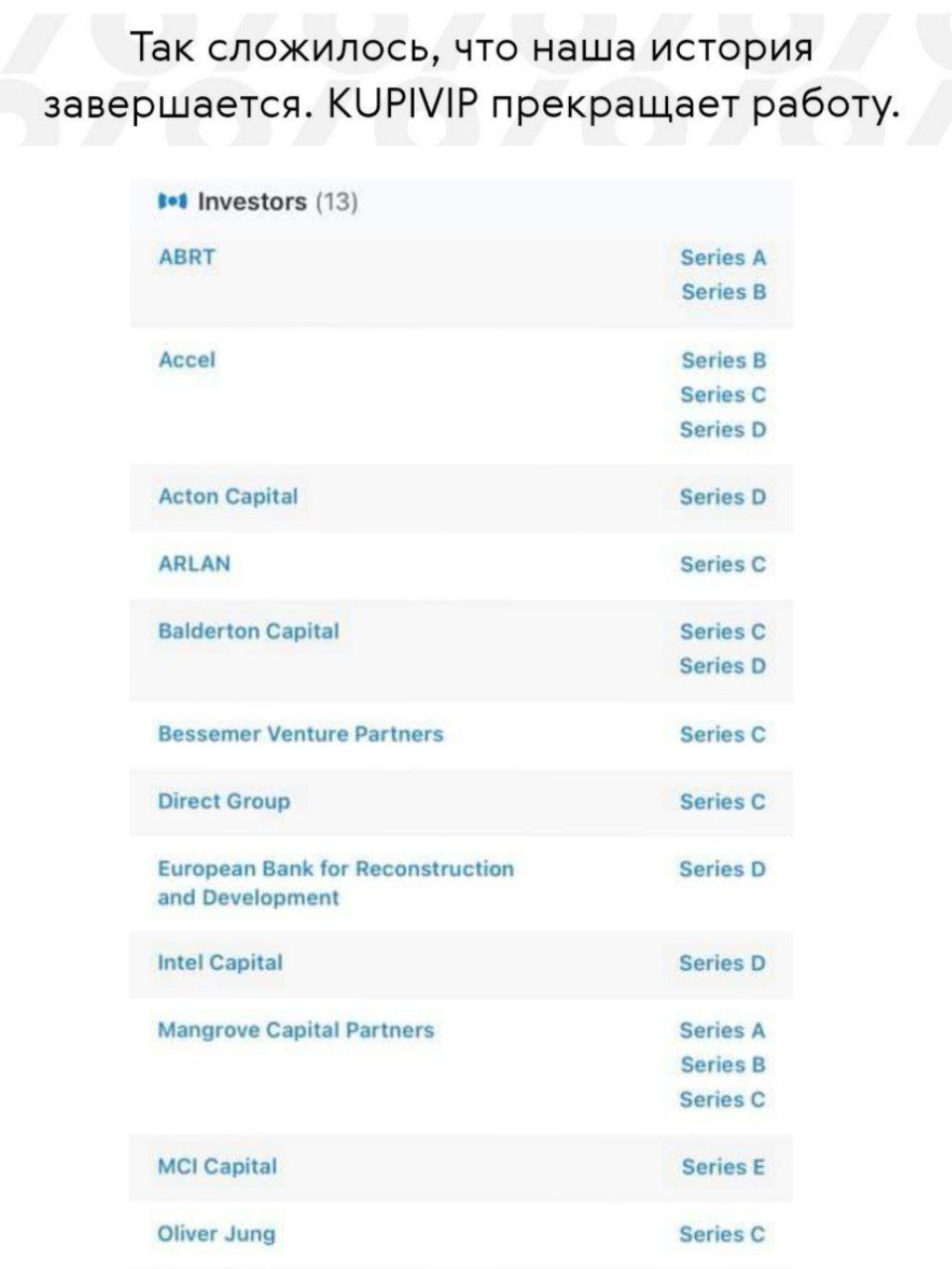The image size is (952, 1269).
Task: Click Series E next to MCI Capital
Action: click(721, 1167)
